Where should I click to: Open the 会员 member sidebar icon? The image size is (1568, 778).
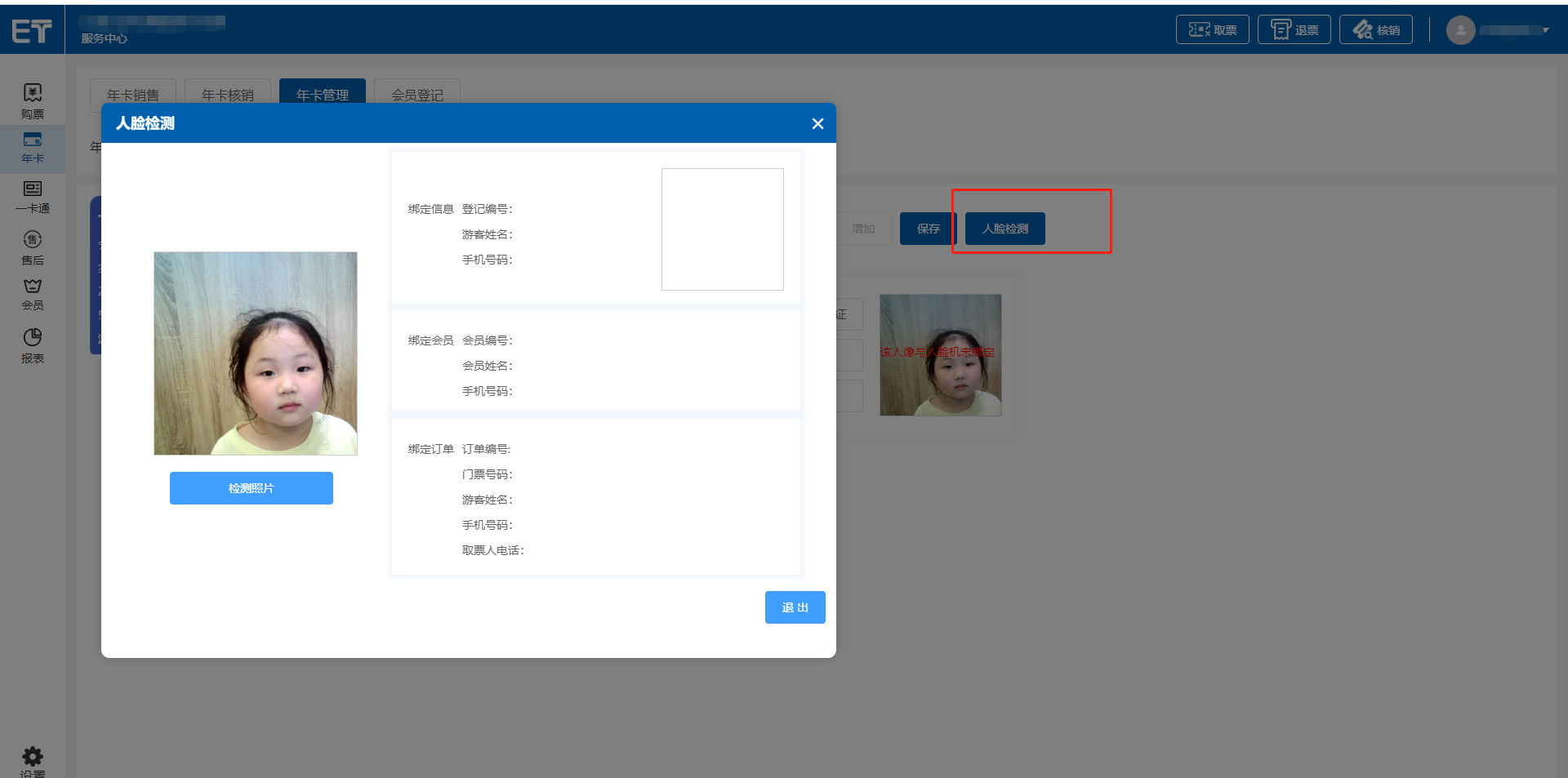(33, 294)
